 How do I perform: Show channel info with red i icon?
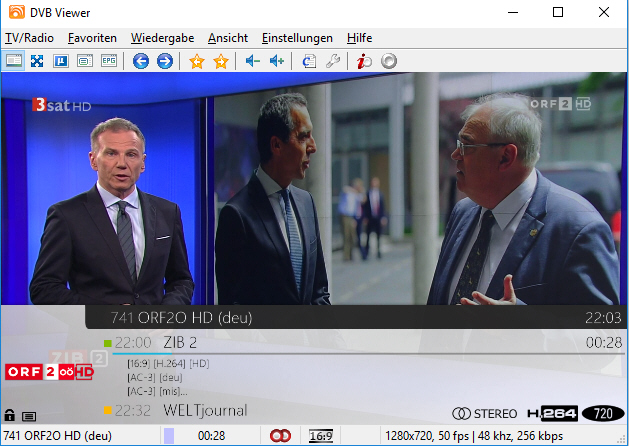coord(364,61)
